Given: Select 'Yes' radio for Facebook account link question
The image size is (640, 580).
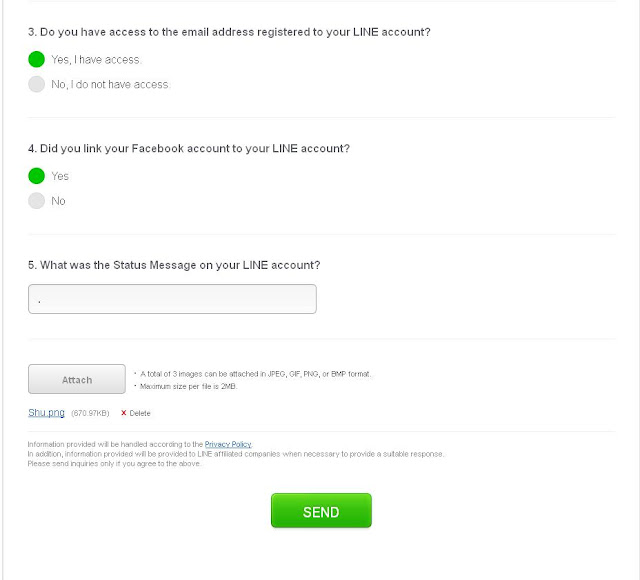Looking at the screenshot, I should [36, 176].
